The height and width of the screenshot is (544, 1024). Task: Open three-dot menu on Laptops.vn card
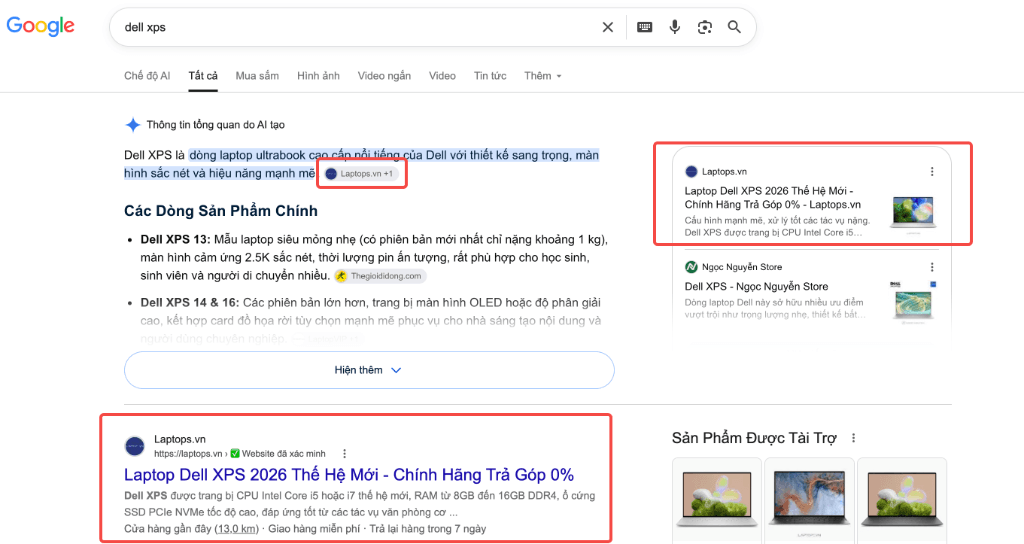coord(932,171)
